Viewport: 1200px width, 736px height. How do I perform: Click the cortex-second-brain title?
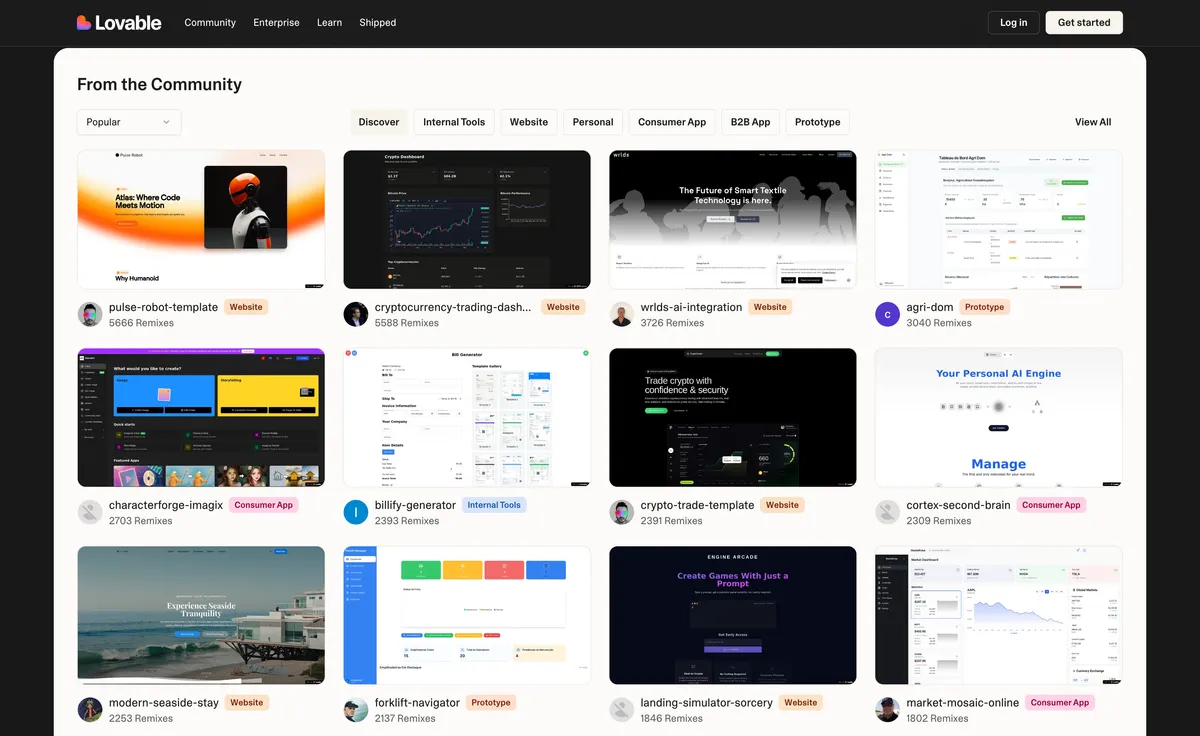[958, 505]
